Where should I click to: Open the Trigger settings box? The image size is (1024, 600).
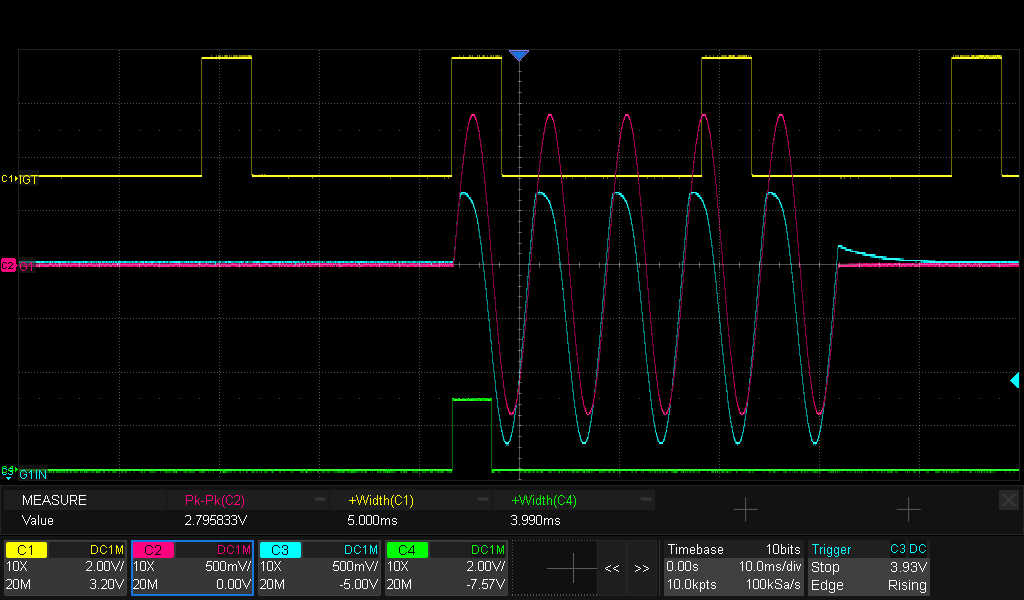[x=868, y=568]
